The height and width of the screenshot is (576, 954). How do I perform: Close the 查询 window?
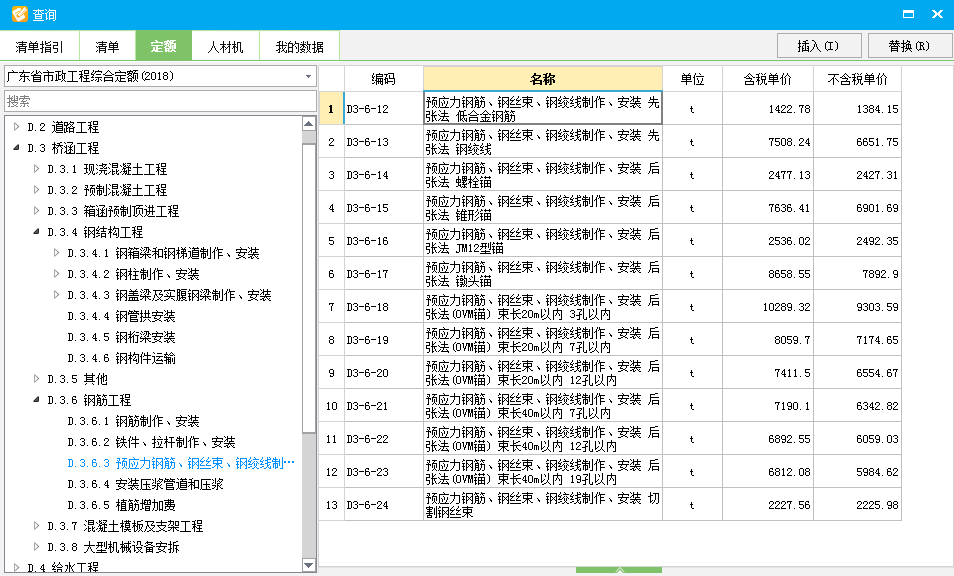[x=938, y=14]
